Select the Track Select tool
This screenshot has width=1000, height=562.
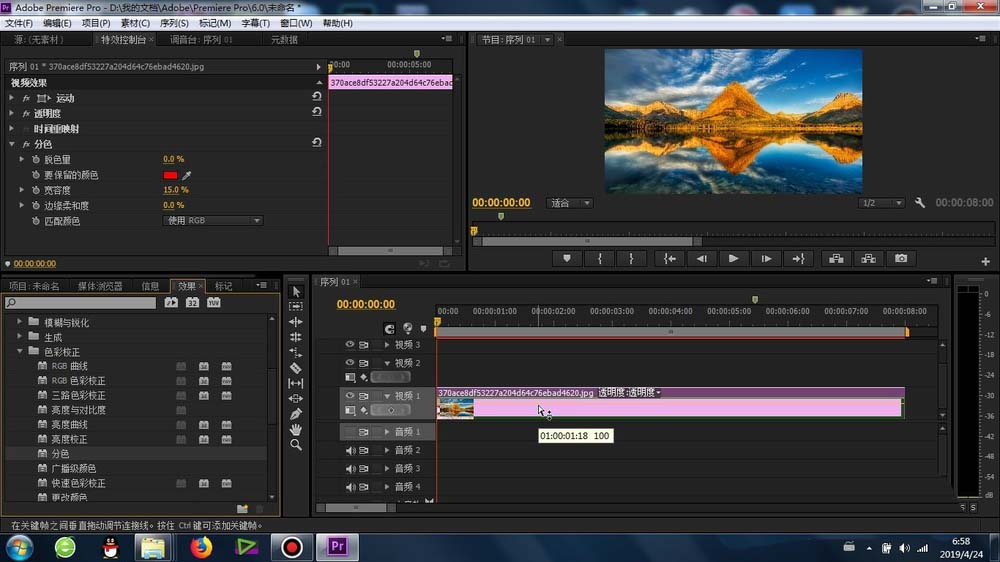click(x=296, y=307)
